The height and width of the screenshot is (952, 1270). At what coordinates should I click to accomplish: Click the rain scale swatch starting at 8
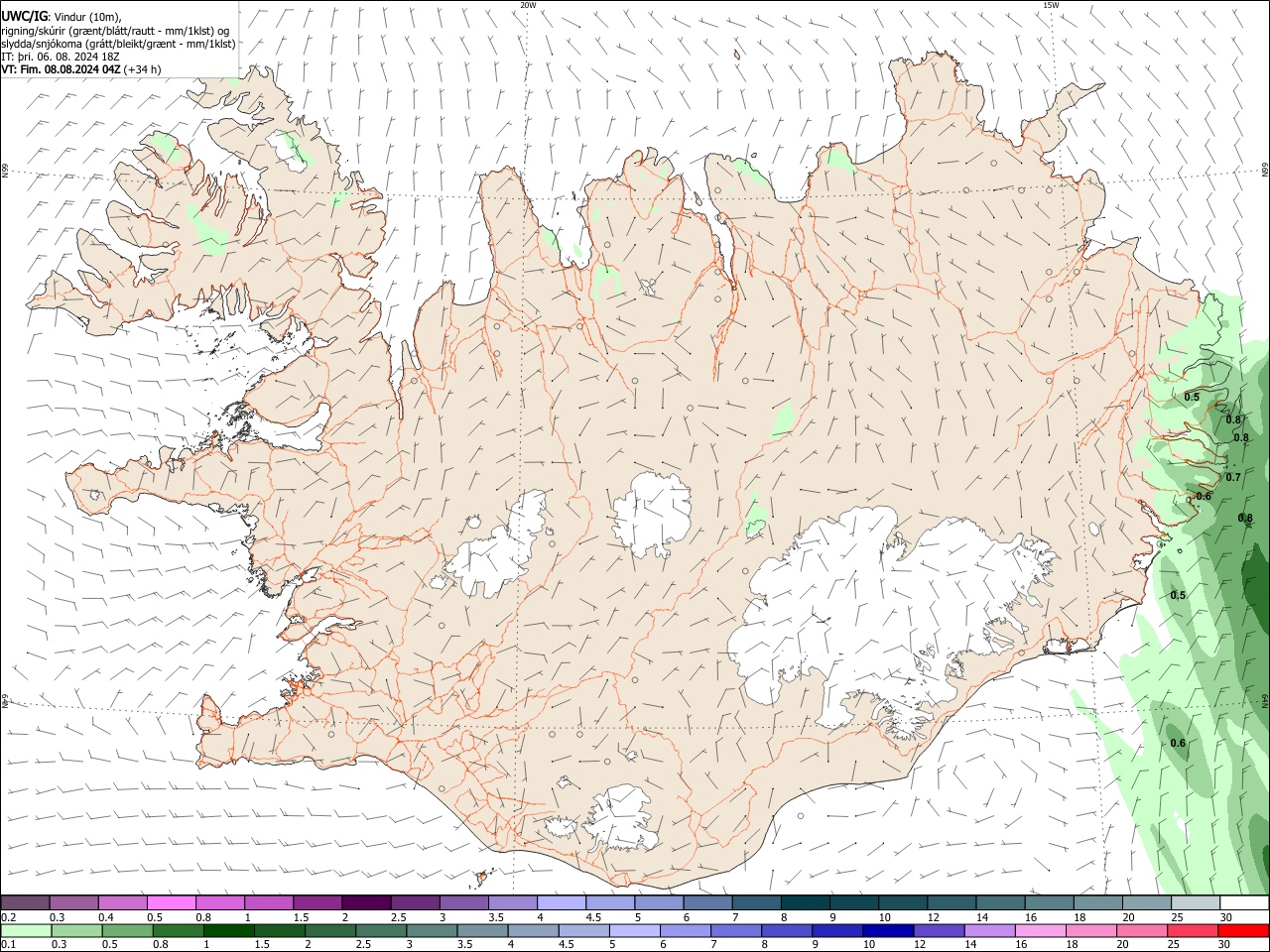[x=789, y=930]
